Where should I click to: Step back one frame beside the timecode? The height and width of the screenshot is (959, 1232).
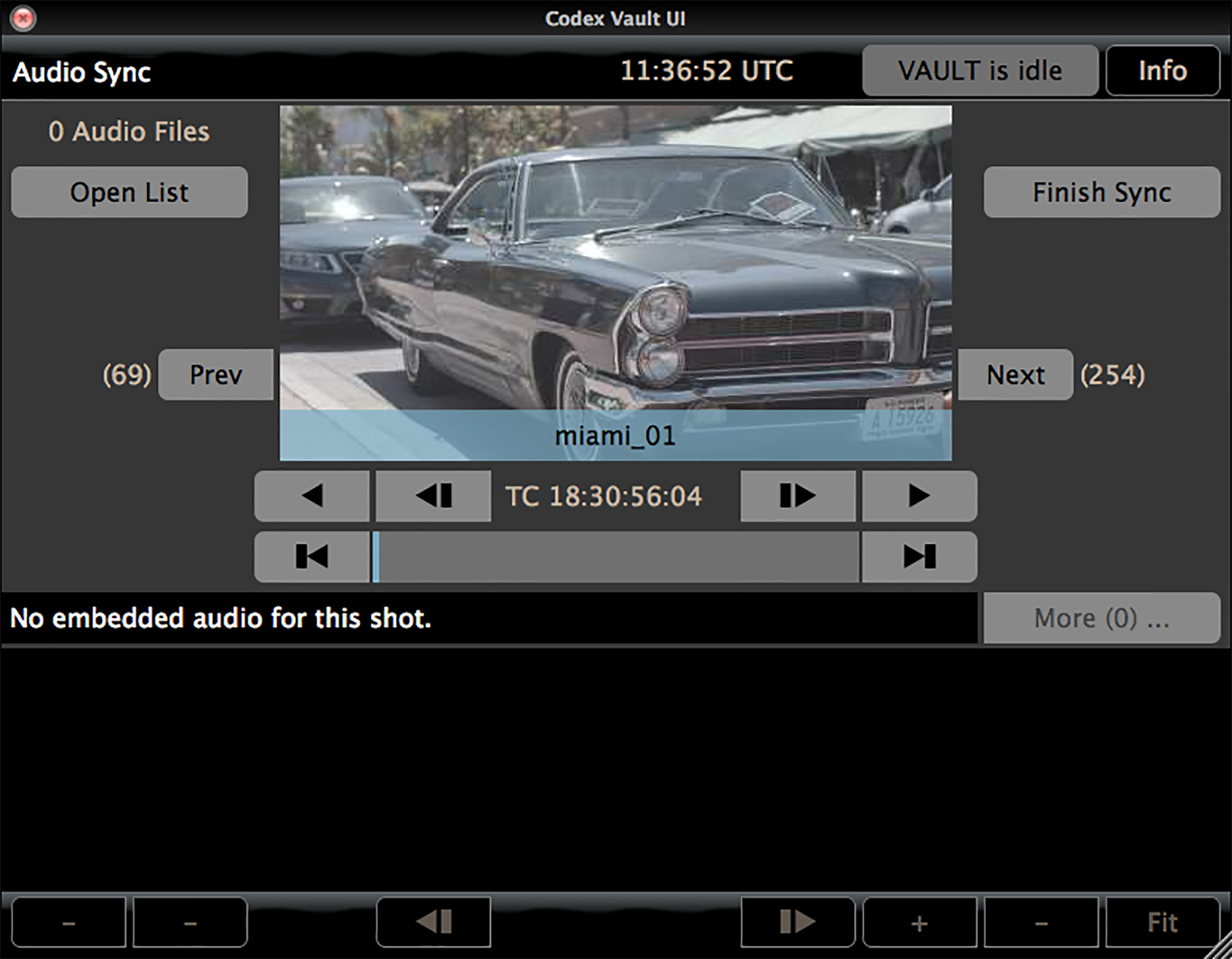tap(433, 496)
